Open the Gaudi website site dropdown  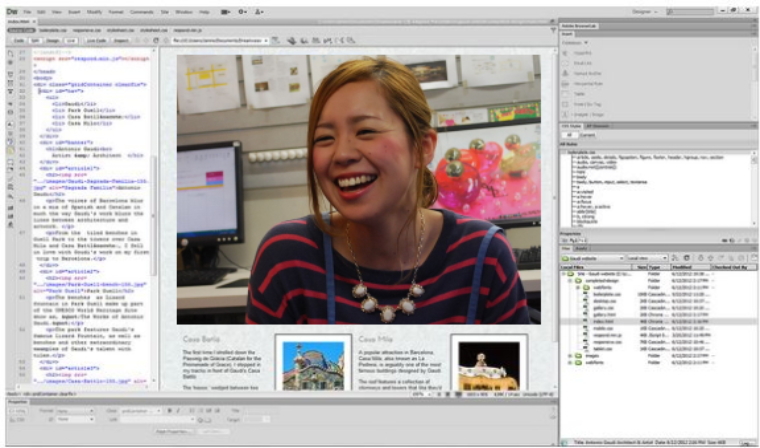pyautogui.click(x=592, y=258)
